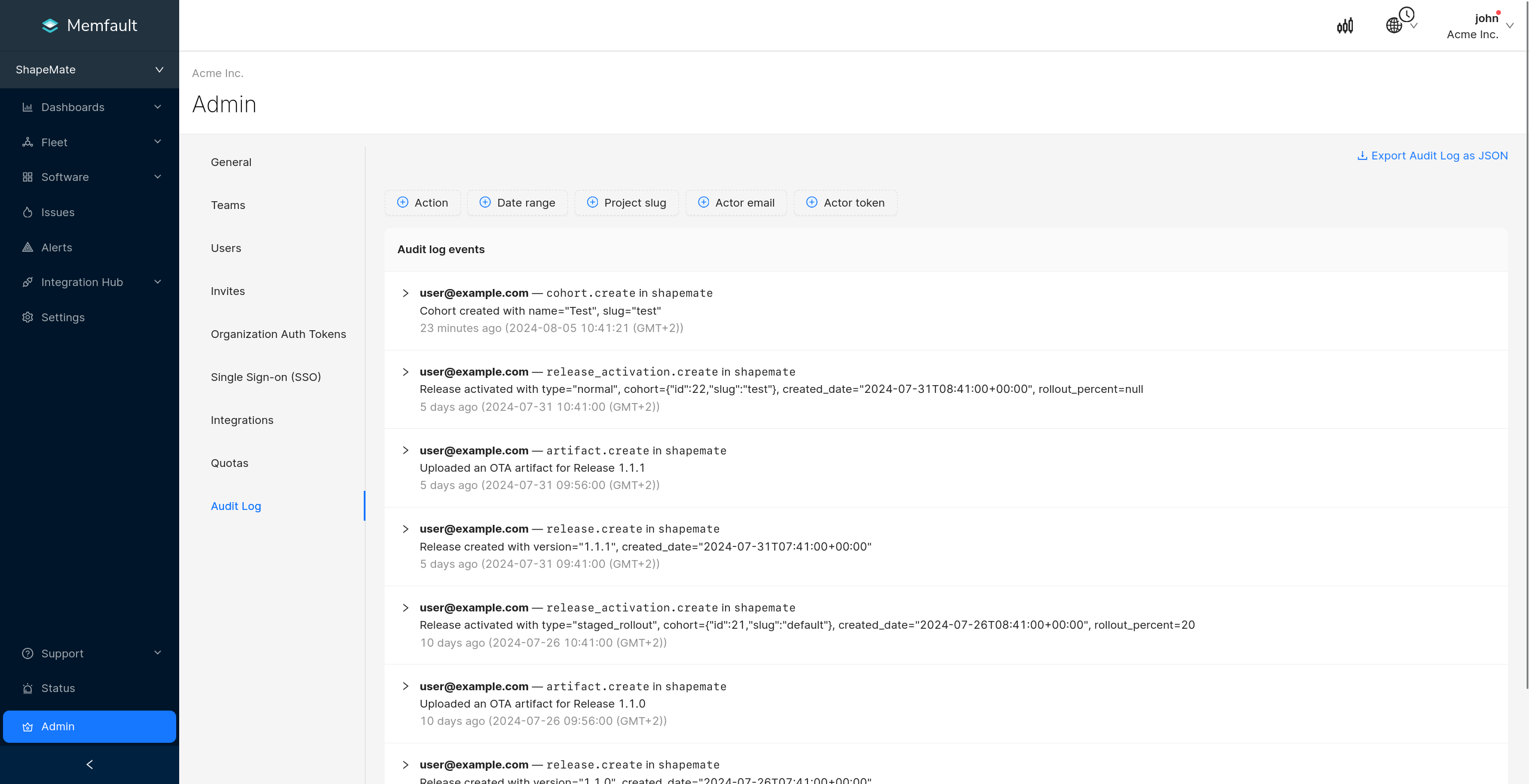Select the Admin icon in the sidebar
The image size is (1529, 784).
click(x=28, y=727)
